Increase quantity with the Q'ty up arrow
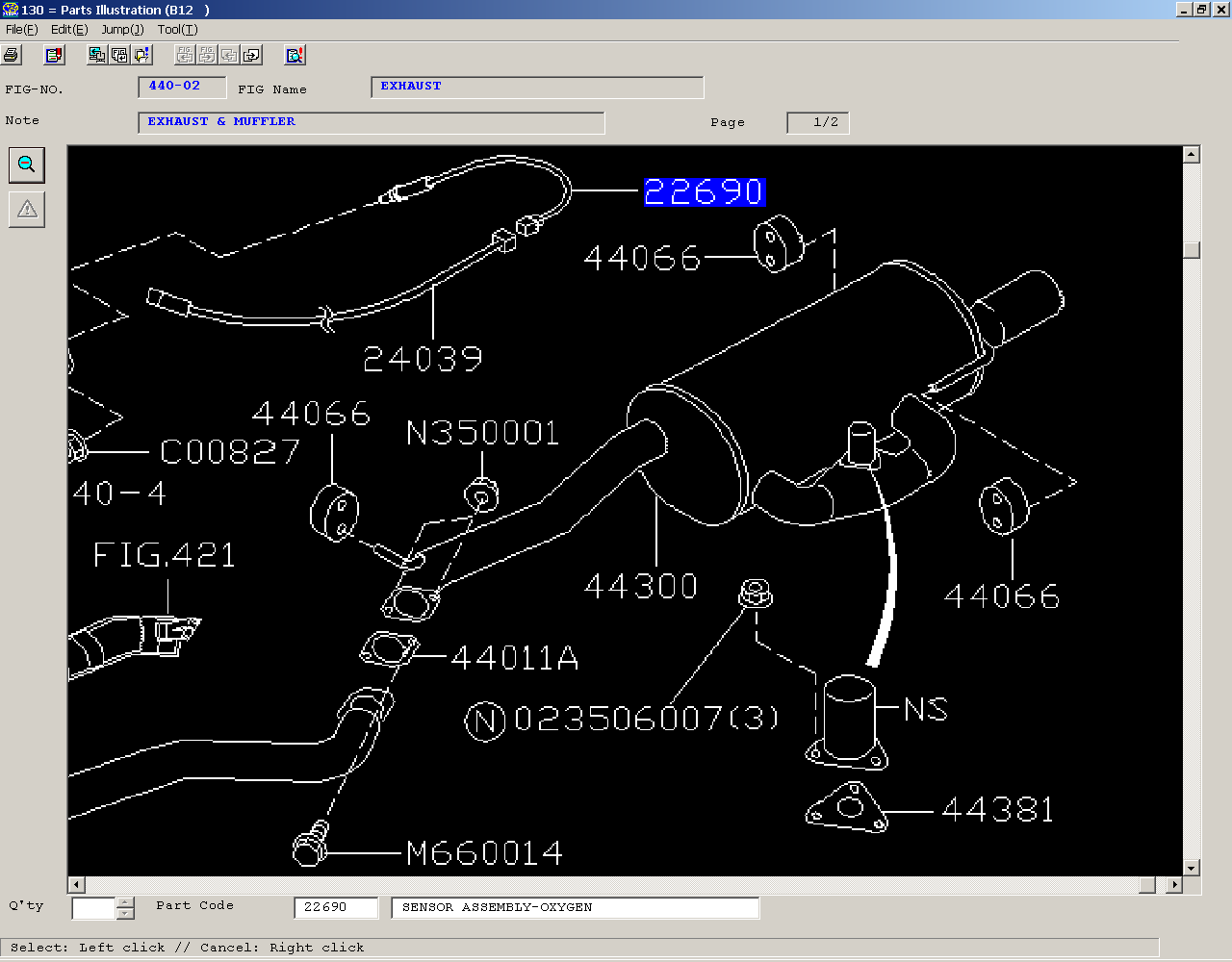The width and height of the screenshot is (1232, 962). pyautogui.click(x=125, y=902)
